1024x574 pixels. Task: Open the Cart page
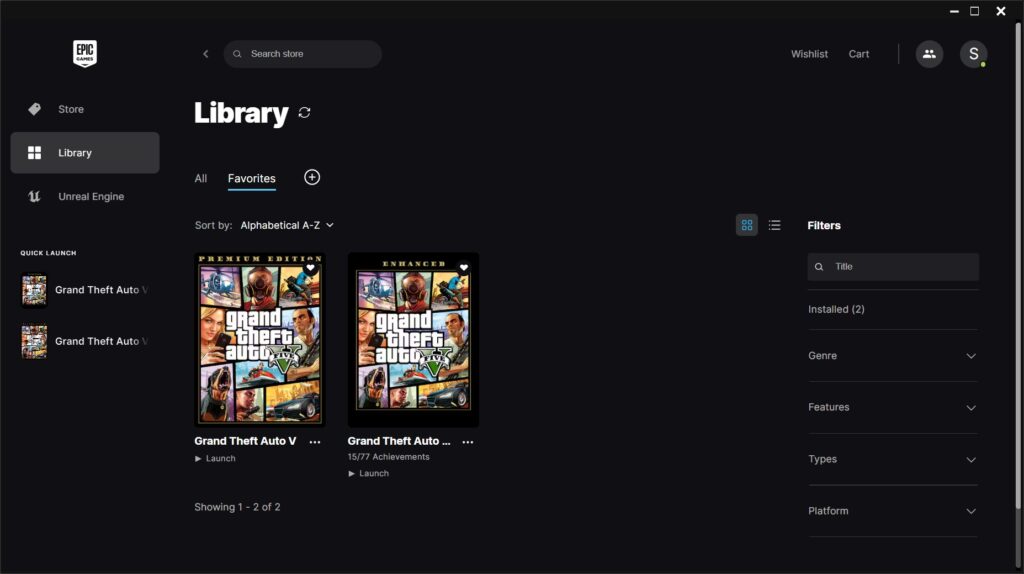tap(859, 54)
